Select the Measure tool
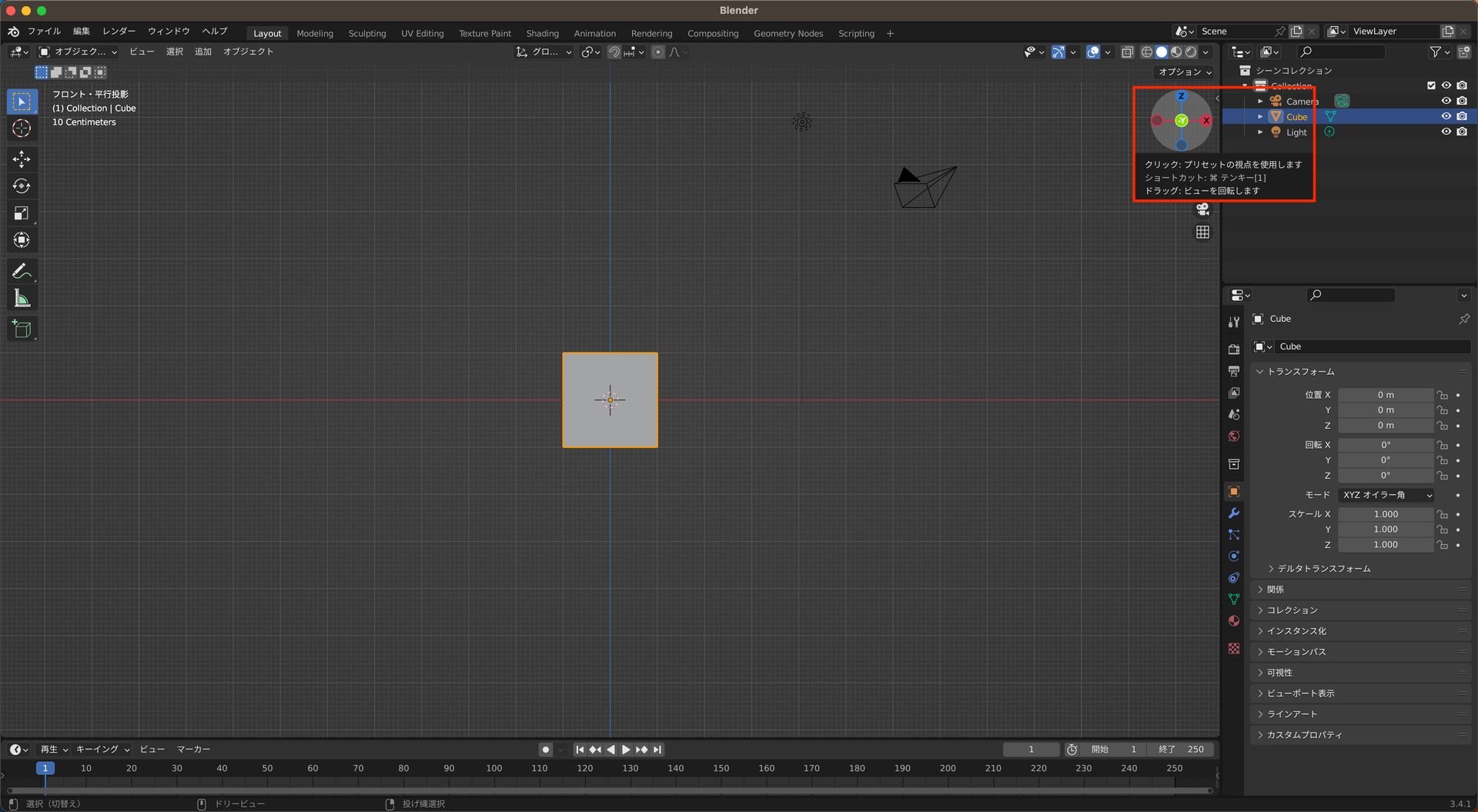 21,298
